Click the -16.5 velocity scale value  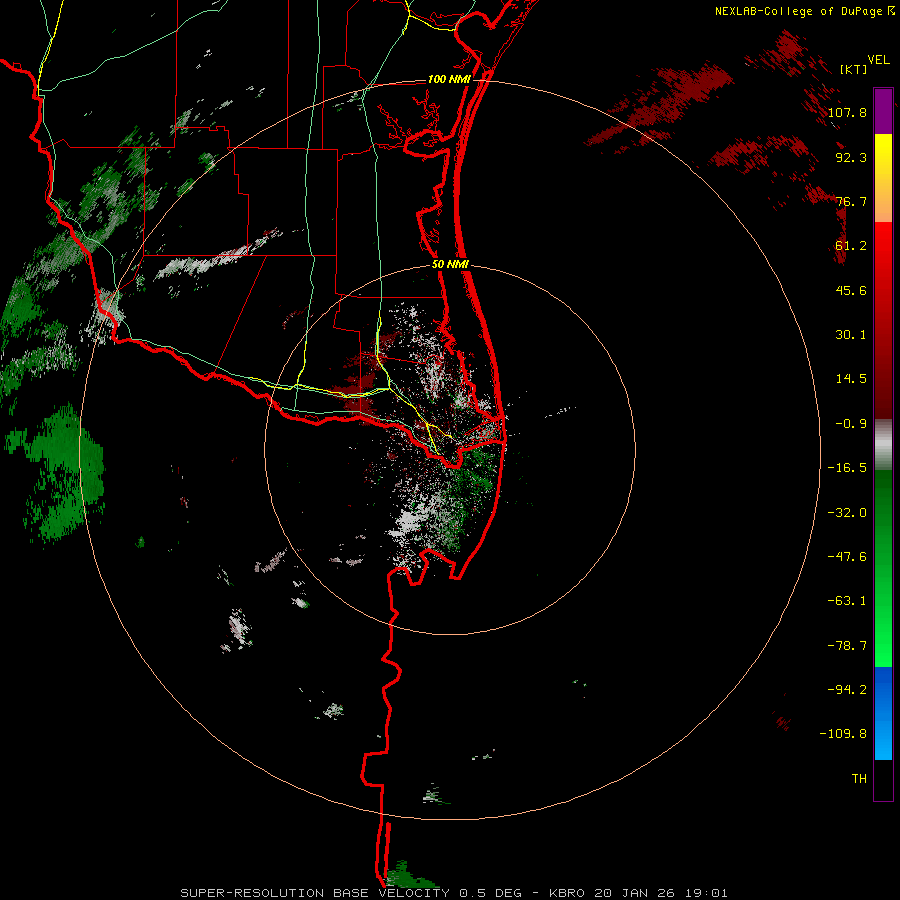[x=847, y=468]
